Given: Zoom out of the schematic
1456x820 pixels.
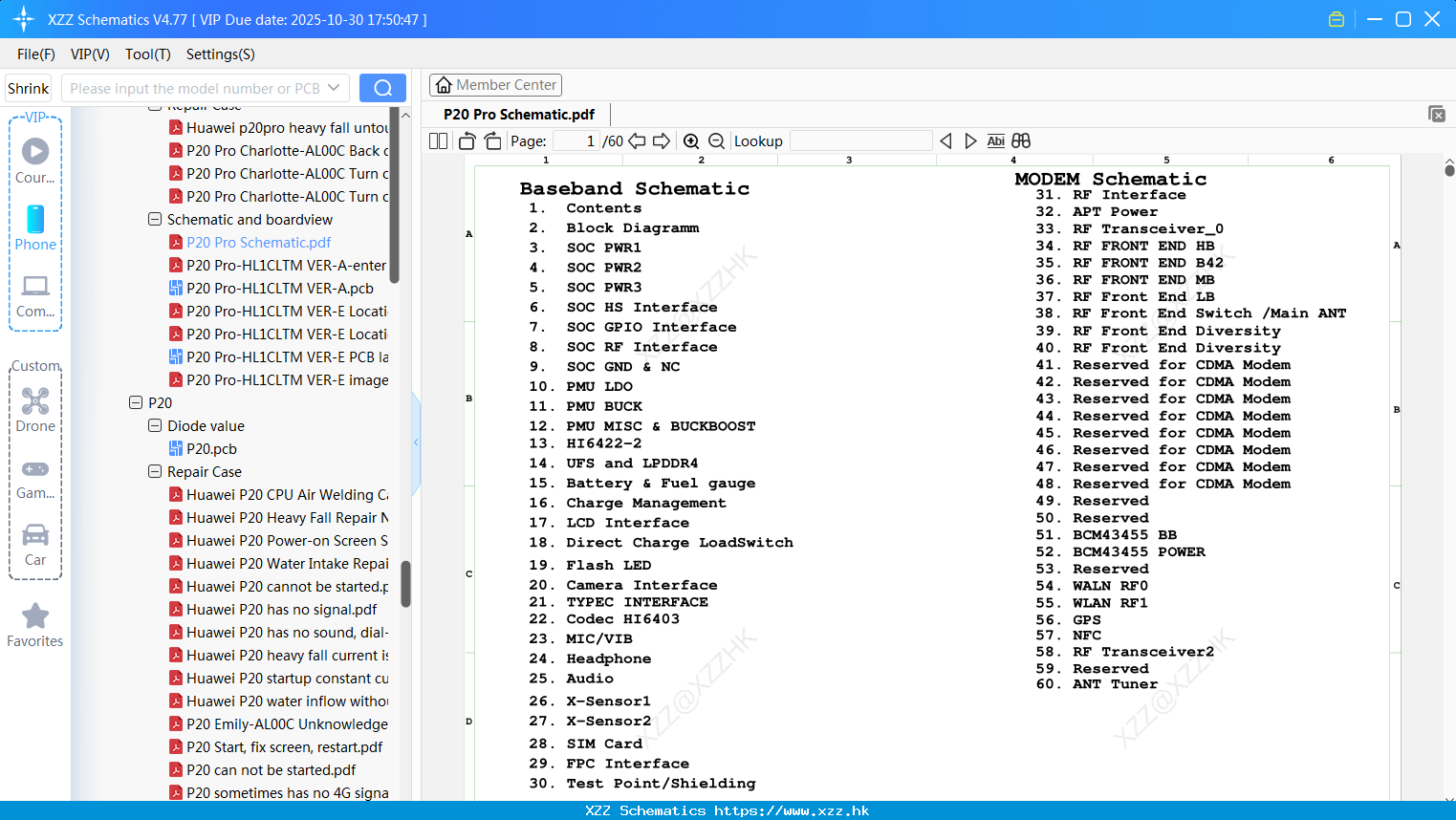Looking at the screenshot, I should click(x=716, y=141).
